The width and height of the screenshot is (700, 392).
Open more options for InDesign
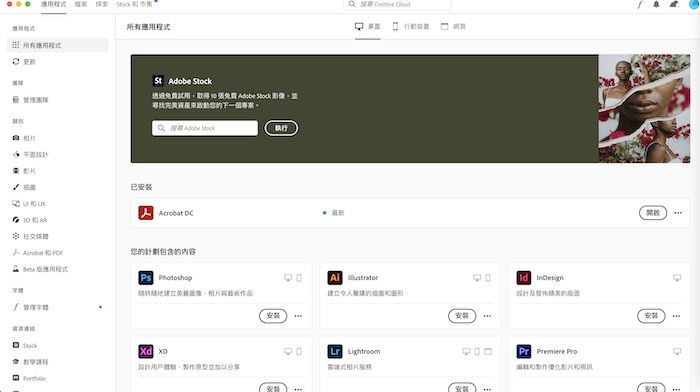(676, 316)
